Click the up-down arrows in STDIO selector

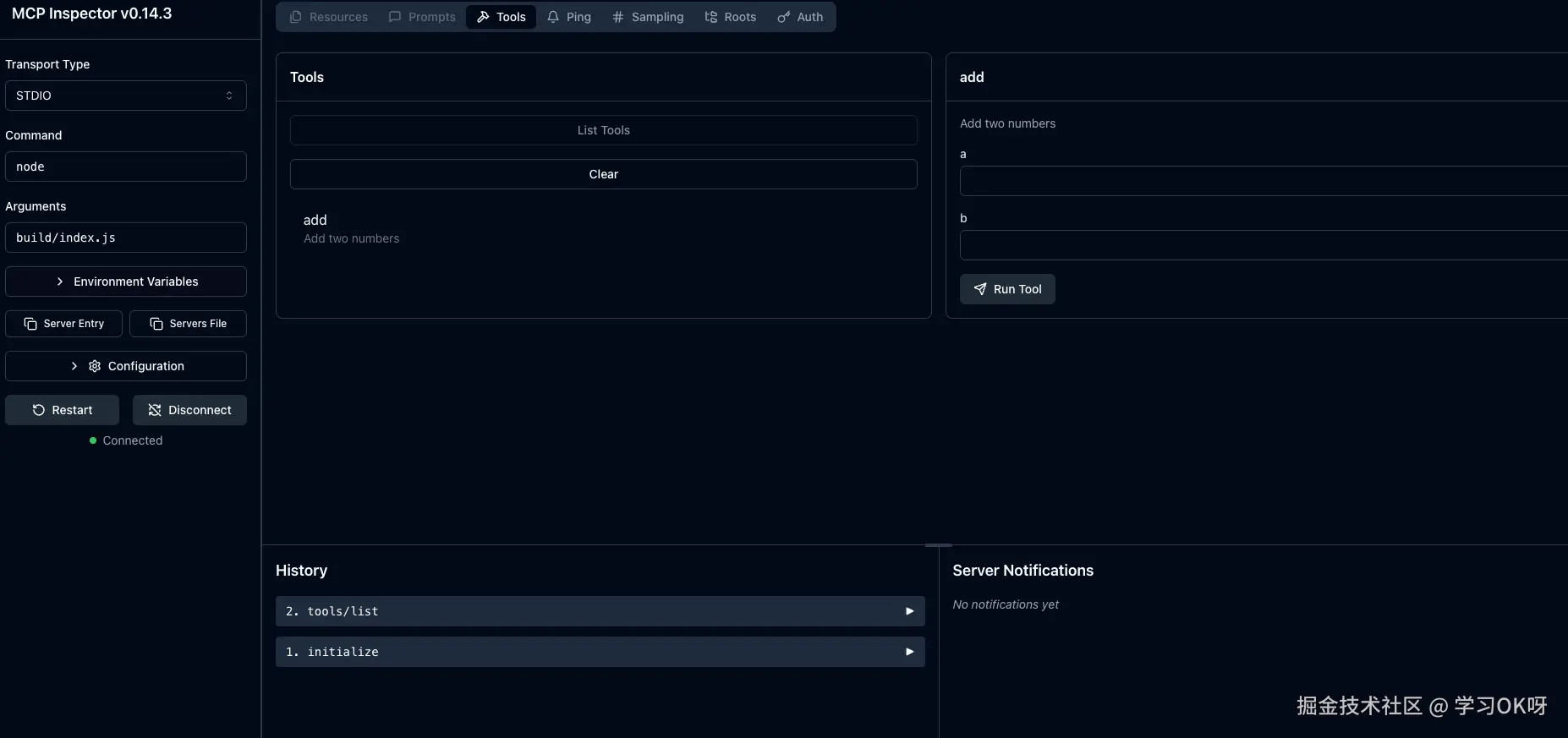(x=229, y=96)
